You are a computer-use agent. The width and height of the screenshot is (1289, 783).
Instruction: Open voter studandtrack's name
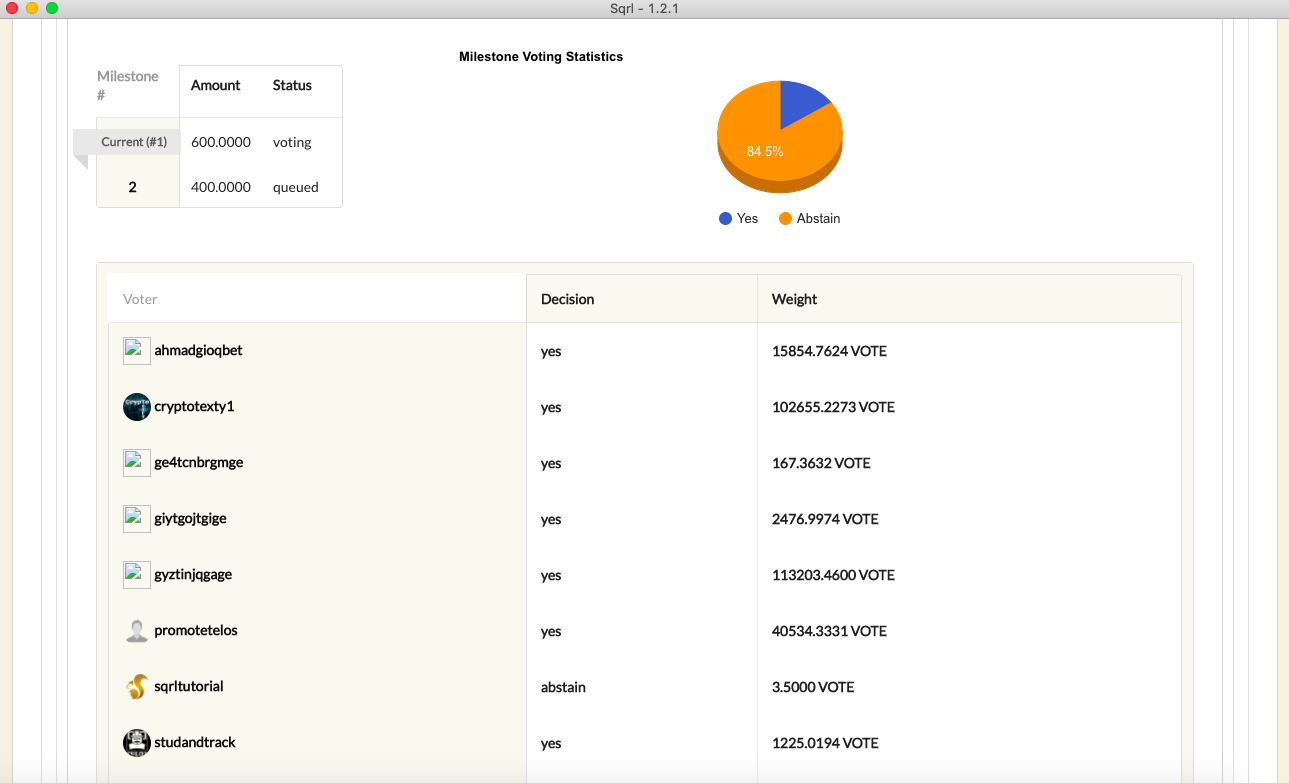(195, 743)
